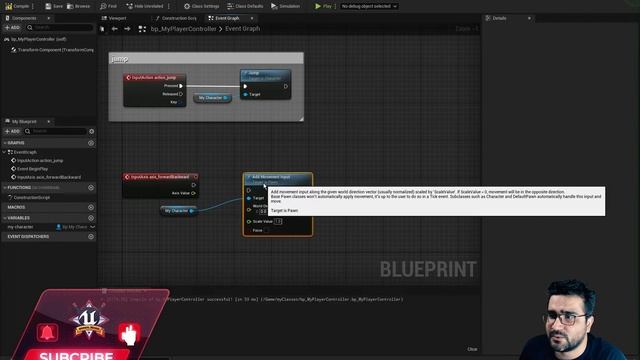Select the Components panel tab

[x=24, y=18]
